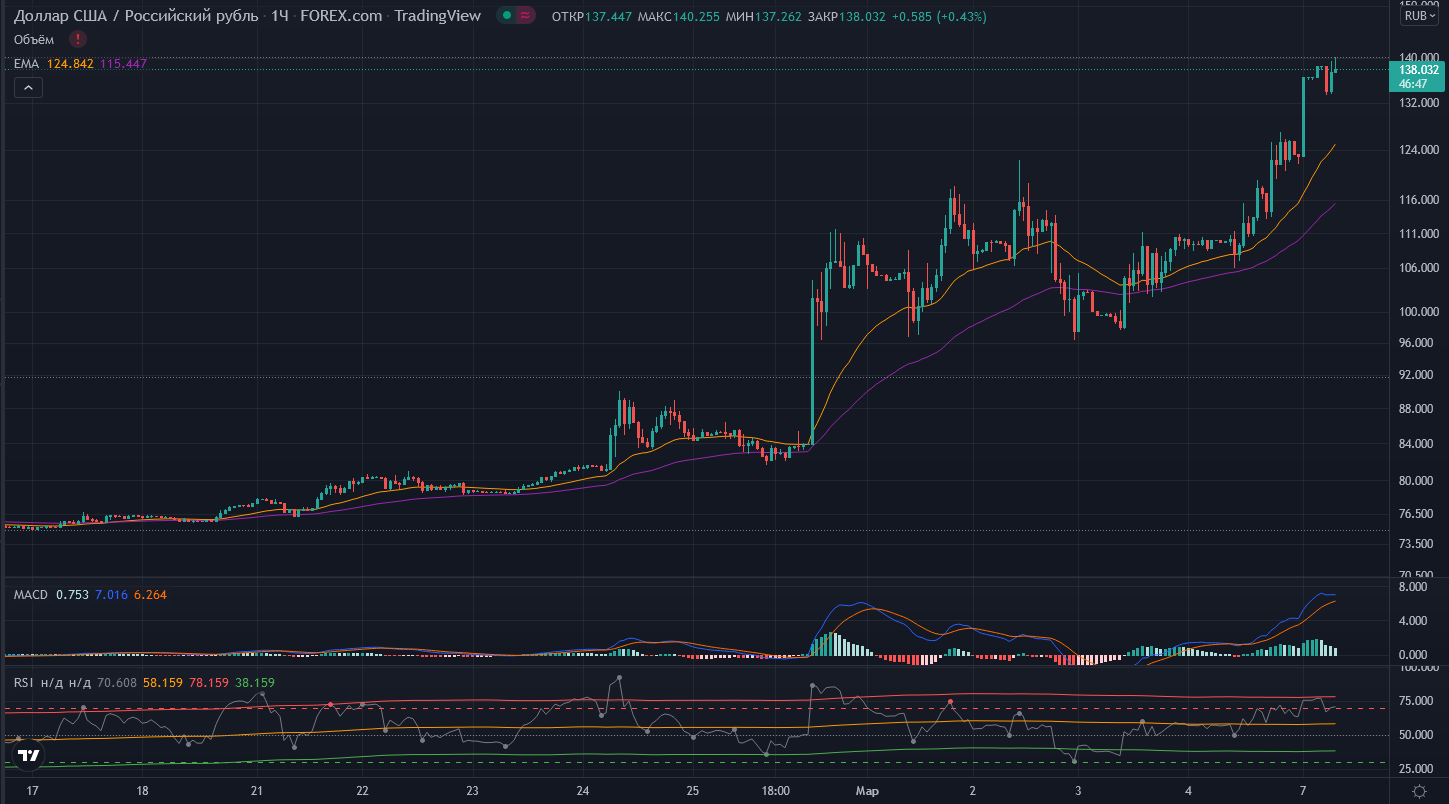The image size is (1449, 804).
Task: Click the blue MACD line value 7.016
Action: 111,595
